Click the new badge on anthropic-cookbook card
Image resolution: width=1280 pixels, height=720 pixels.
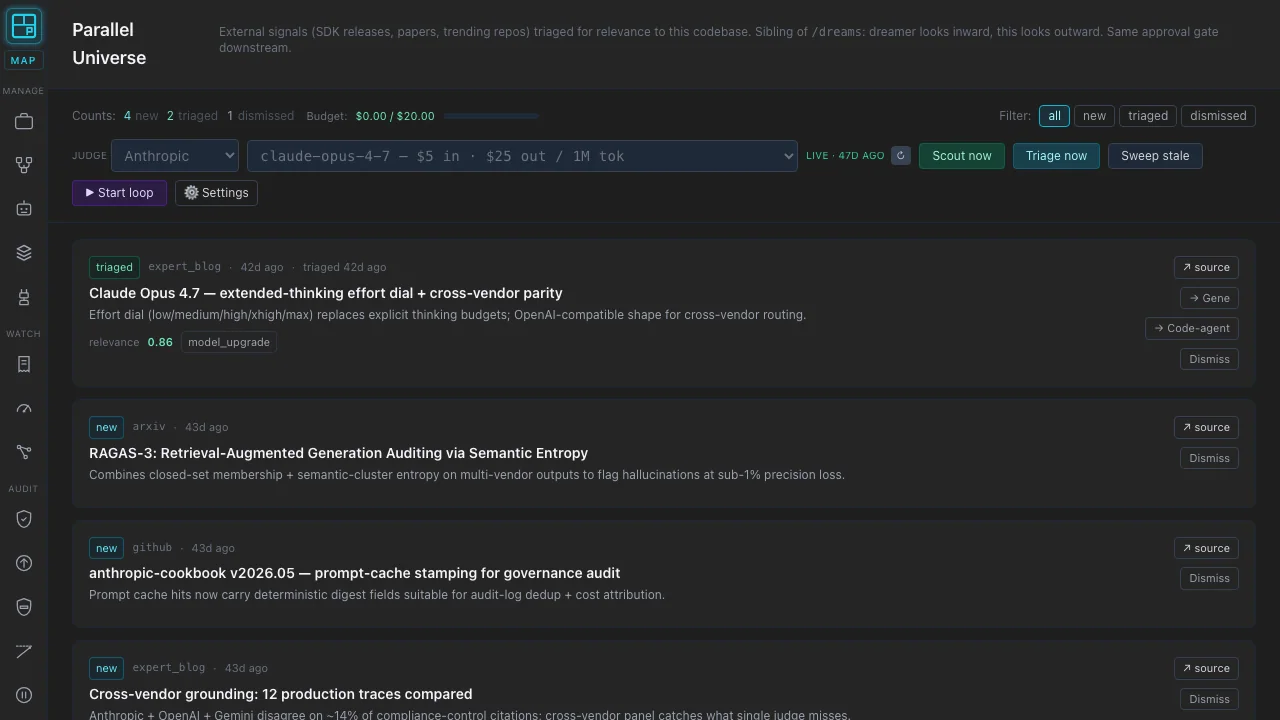pos(106,548)
